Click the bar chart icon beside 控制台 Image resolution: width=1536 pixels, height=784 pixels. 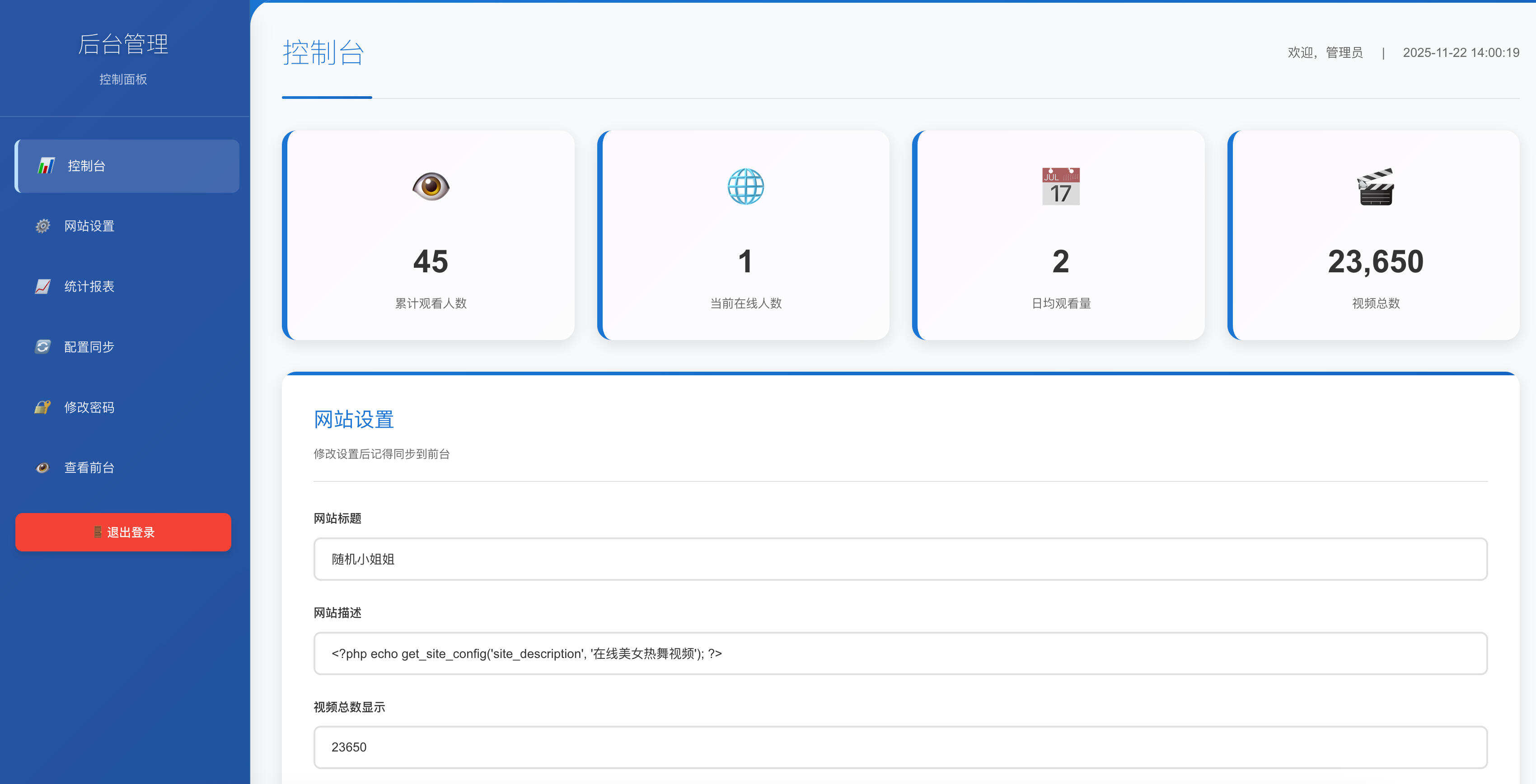click(46, 166)
